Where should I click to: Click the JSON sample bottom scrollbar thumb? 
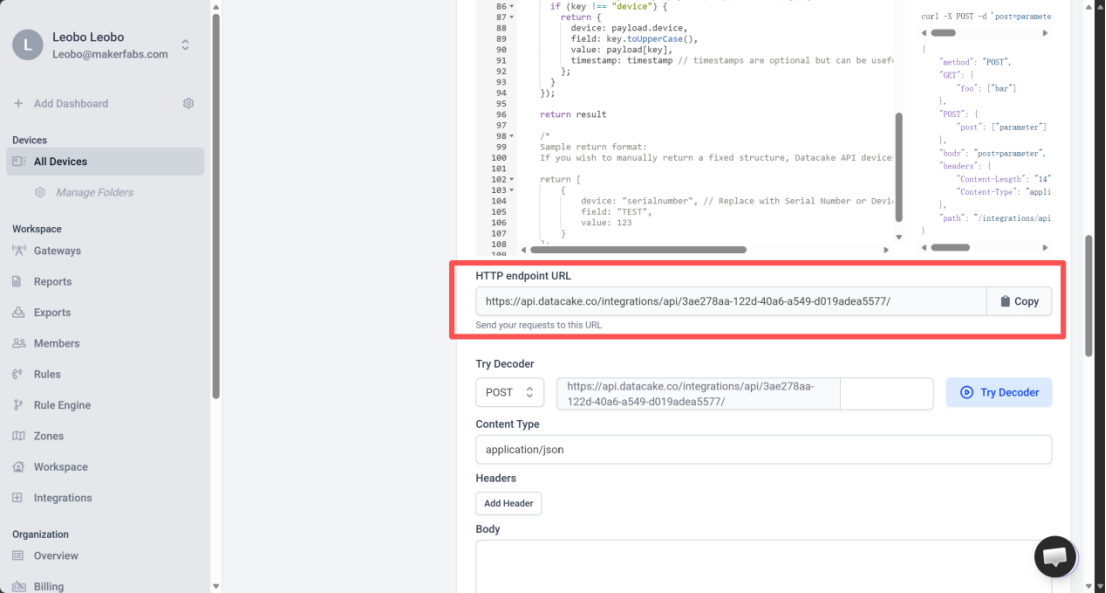(950, 247)
